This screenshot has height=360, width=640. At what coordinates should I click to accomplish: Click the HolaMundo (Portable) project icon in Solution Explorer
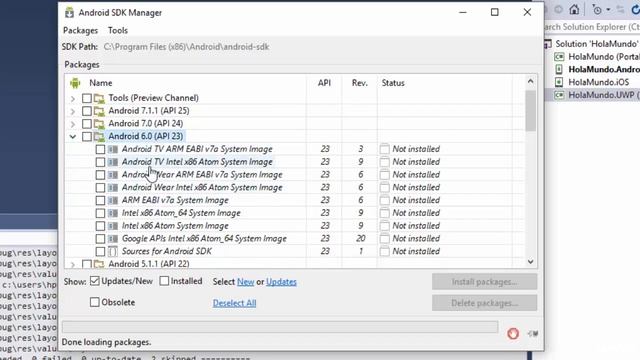pyautogui.click(x=559, y=57)
